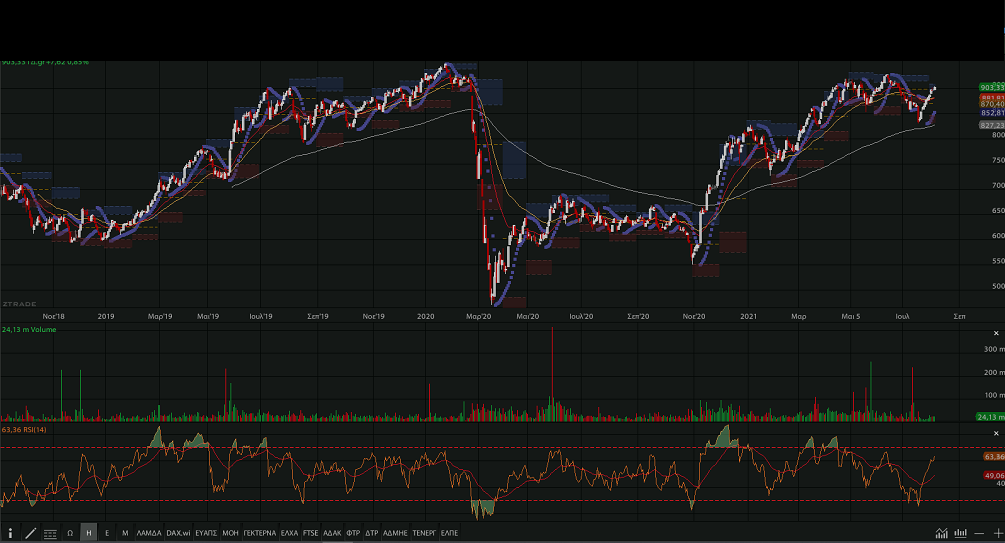Image resolution: width=1005 pixels, height=543 pixels.
Task: Load the FTSE symbol chart
Action: pyautogui.click(x=310, y=534)
